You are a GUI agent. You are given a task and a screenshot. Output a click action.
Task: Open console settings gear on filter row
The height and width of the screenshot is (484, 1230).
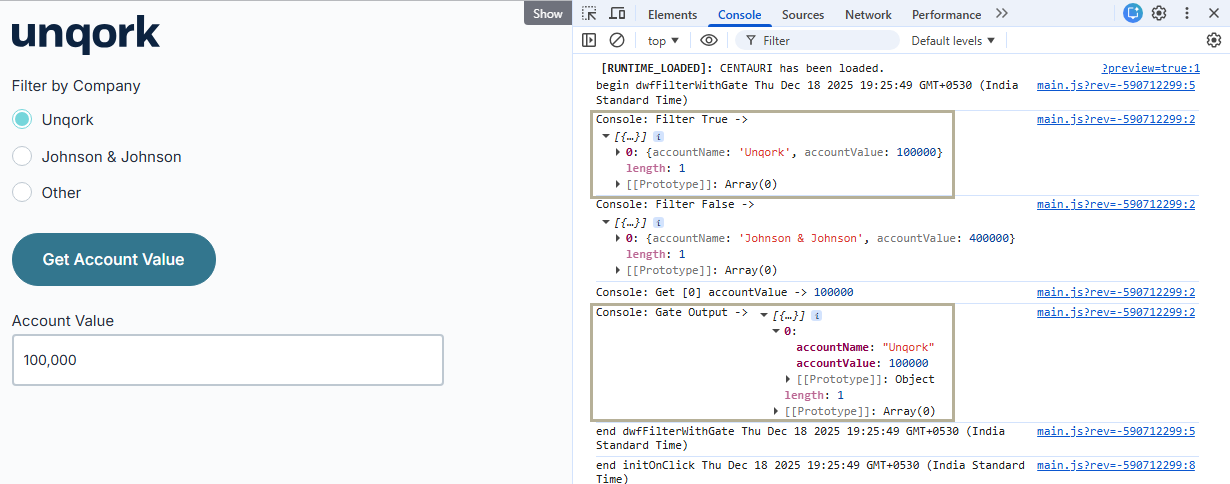(1214, 40)
